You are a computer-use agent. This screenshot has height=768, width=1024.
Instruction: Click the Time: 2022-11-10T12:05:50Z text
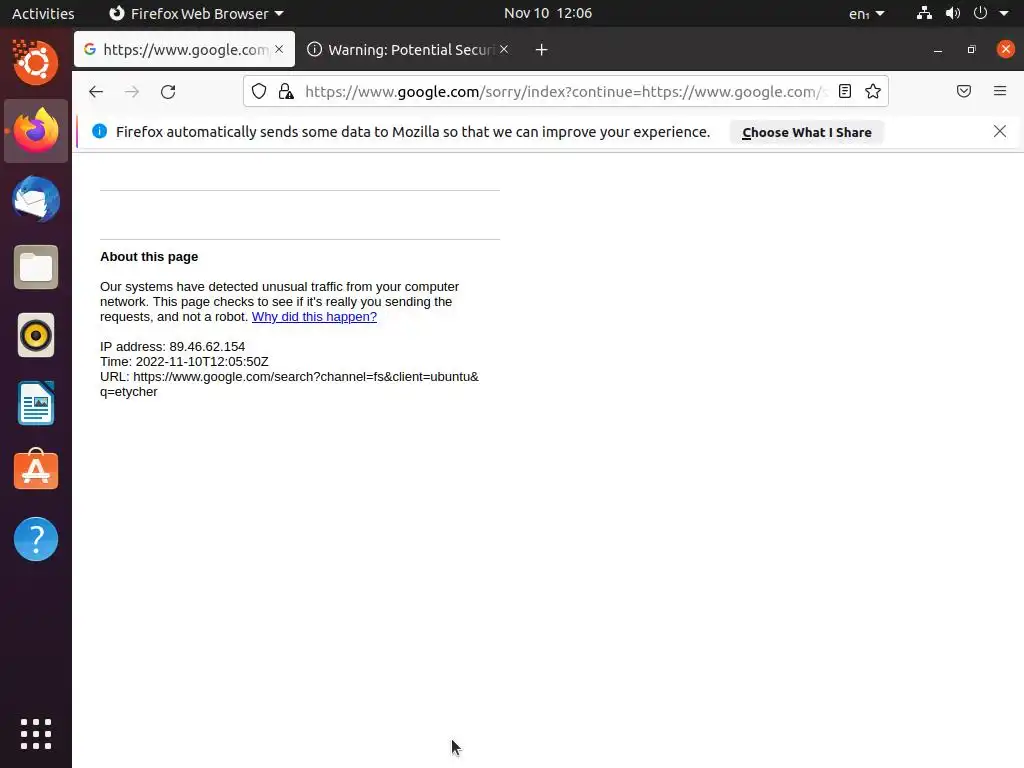184,362
